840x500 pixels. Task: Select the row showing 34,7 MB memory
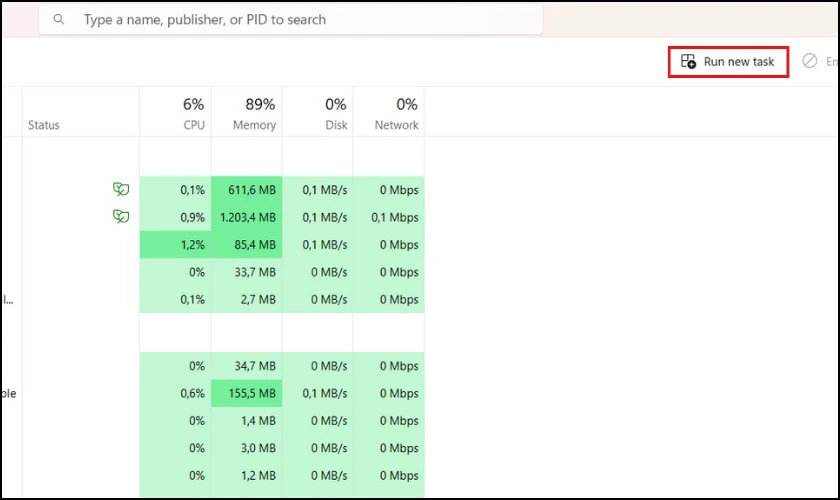click(213, 366)
